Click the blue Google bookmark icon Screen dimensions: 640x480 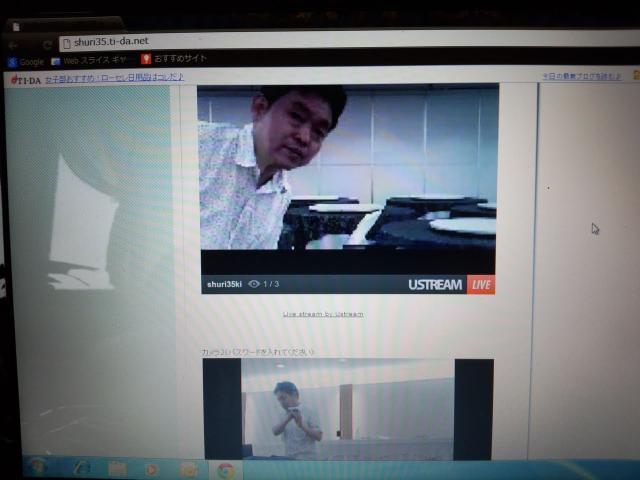click(12, 62)
